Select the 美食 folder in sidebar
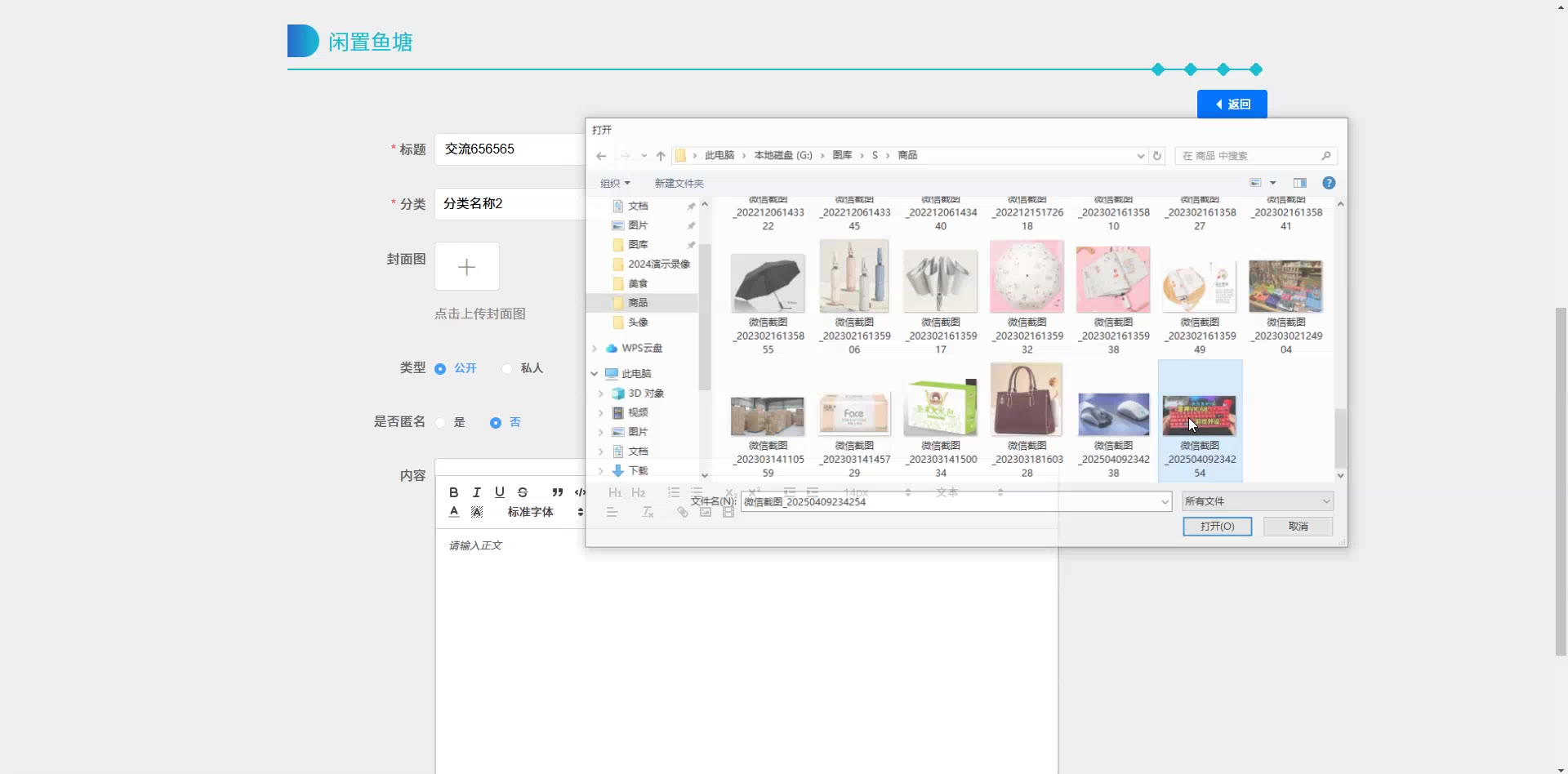The width and height of the screenshot is (1568, 774). (x=638, y=283)
